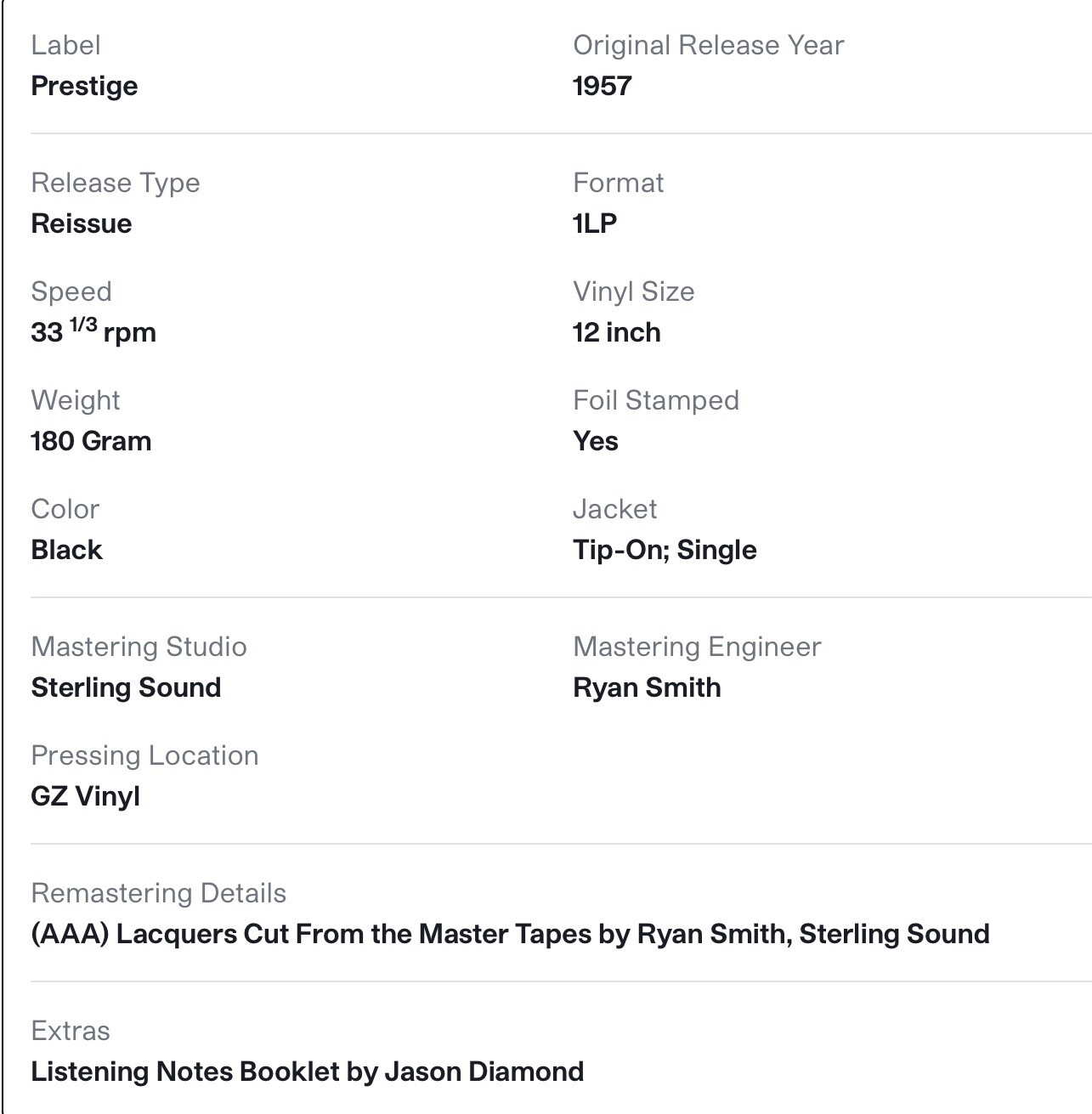Image resolution: width=1092 pixels, height=1114 pixels.
Task: Click GZ Vinyl pressing location
Action: [85, 796]
